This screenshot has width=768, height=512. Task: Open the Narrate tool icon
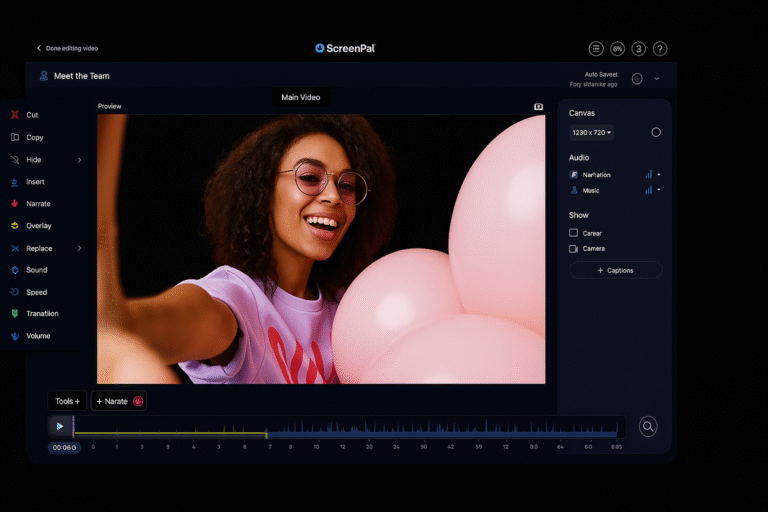15,203
